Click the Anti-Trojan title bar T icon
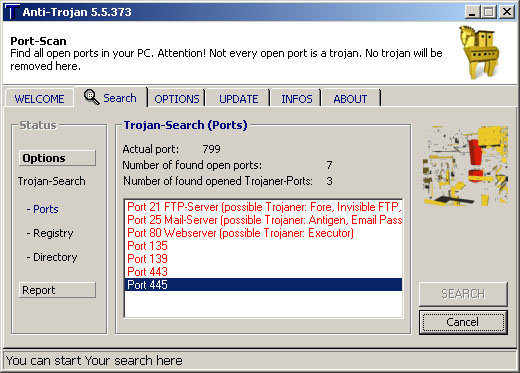The image size is (520, 373). coord(12,12)
